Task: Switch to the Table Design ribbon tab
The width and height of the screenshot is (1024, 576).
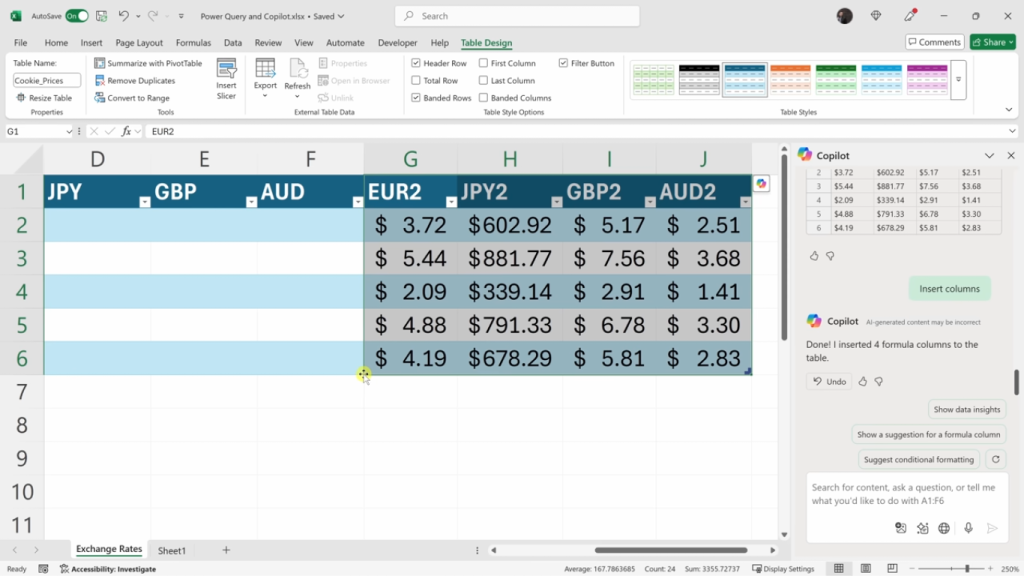Action: pos(486,42)
